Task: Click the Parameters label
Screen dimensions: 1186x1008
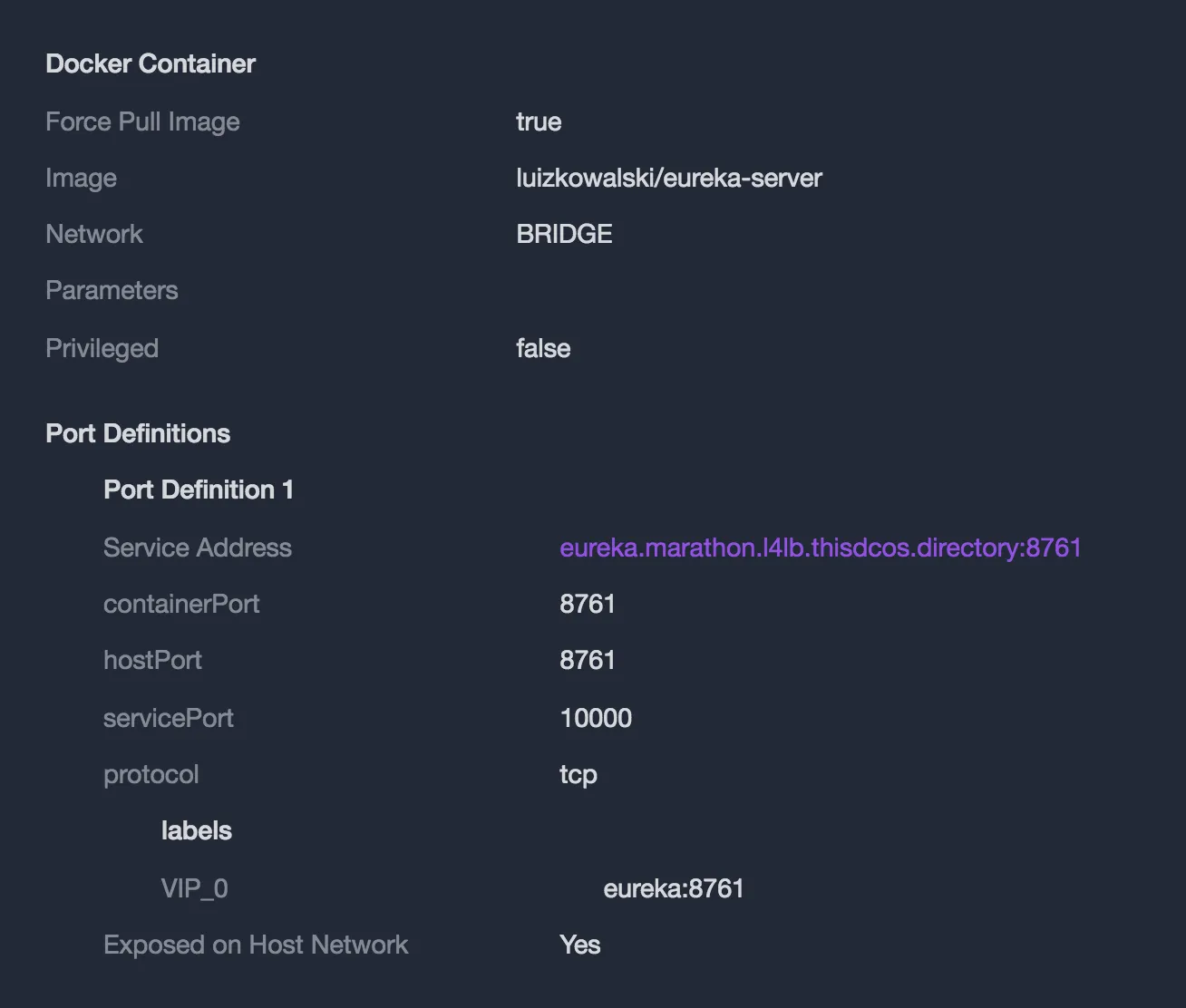Action: [x=112, y=290]
